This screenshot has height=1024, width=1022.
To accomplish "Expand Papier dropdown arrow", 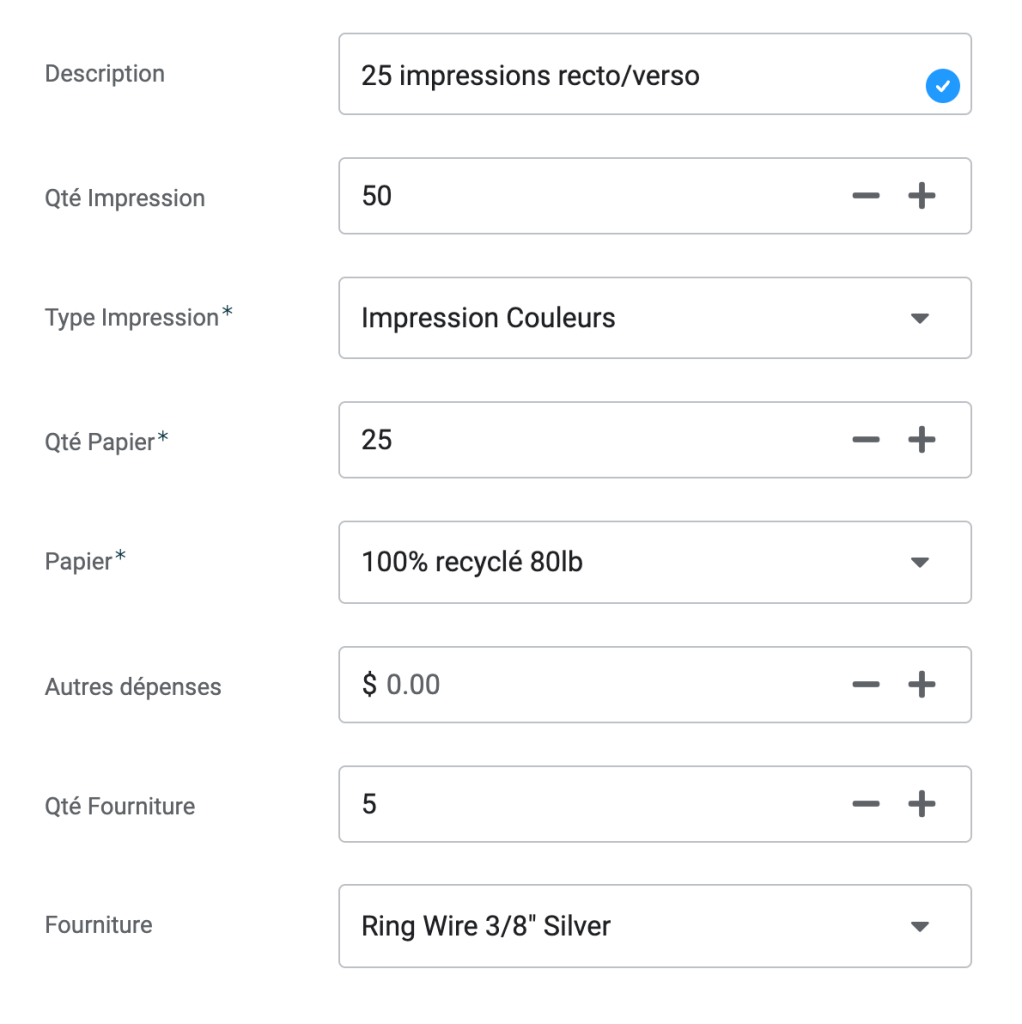I will [920, 563].
